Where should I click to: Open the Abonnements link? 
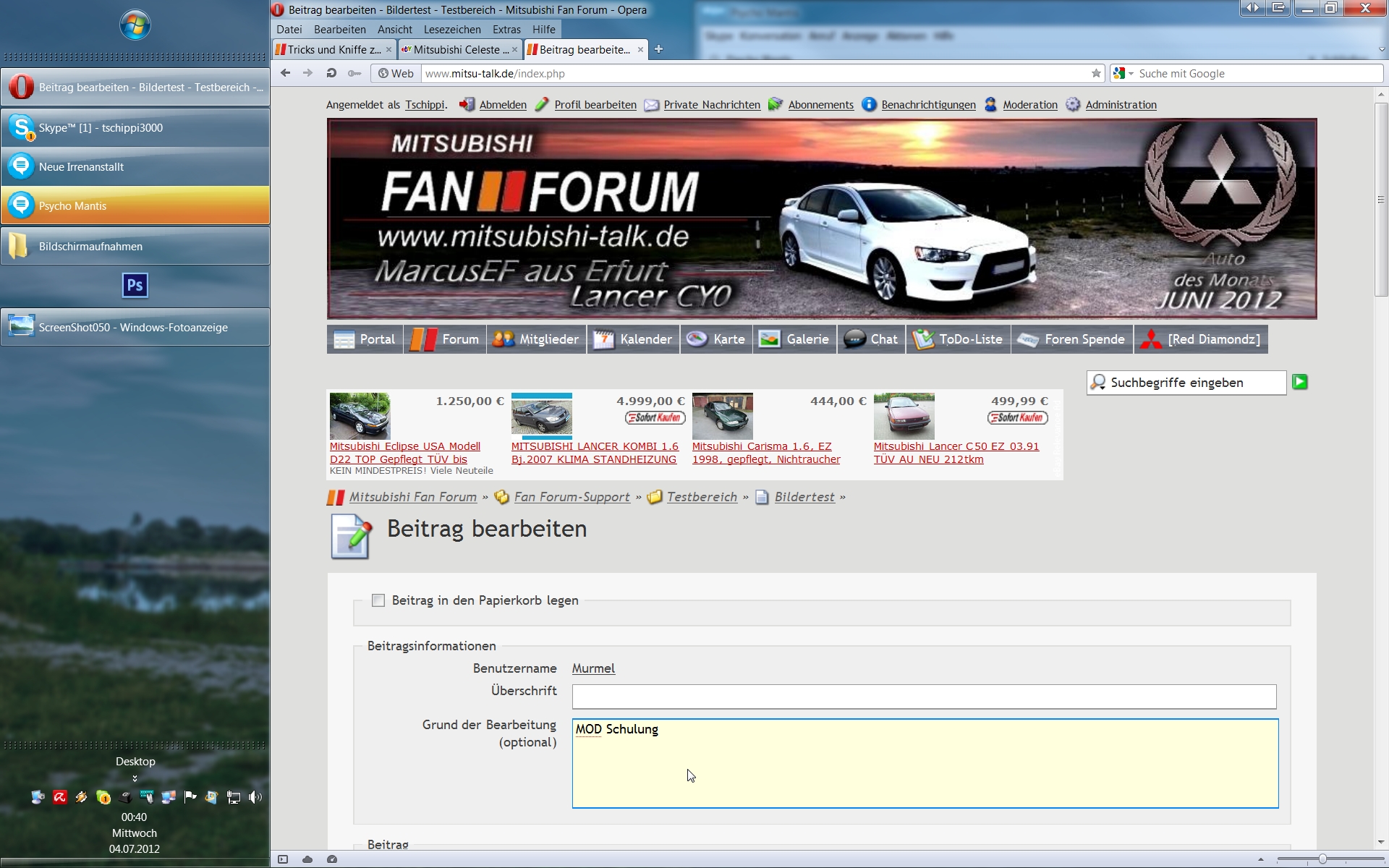coord(820,105)
